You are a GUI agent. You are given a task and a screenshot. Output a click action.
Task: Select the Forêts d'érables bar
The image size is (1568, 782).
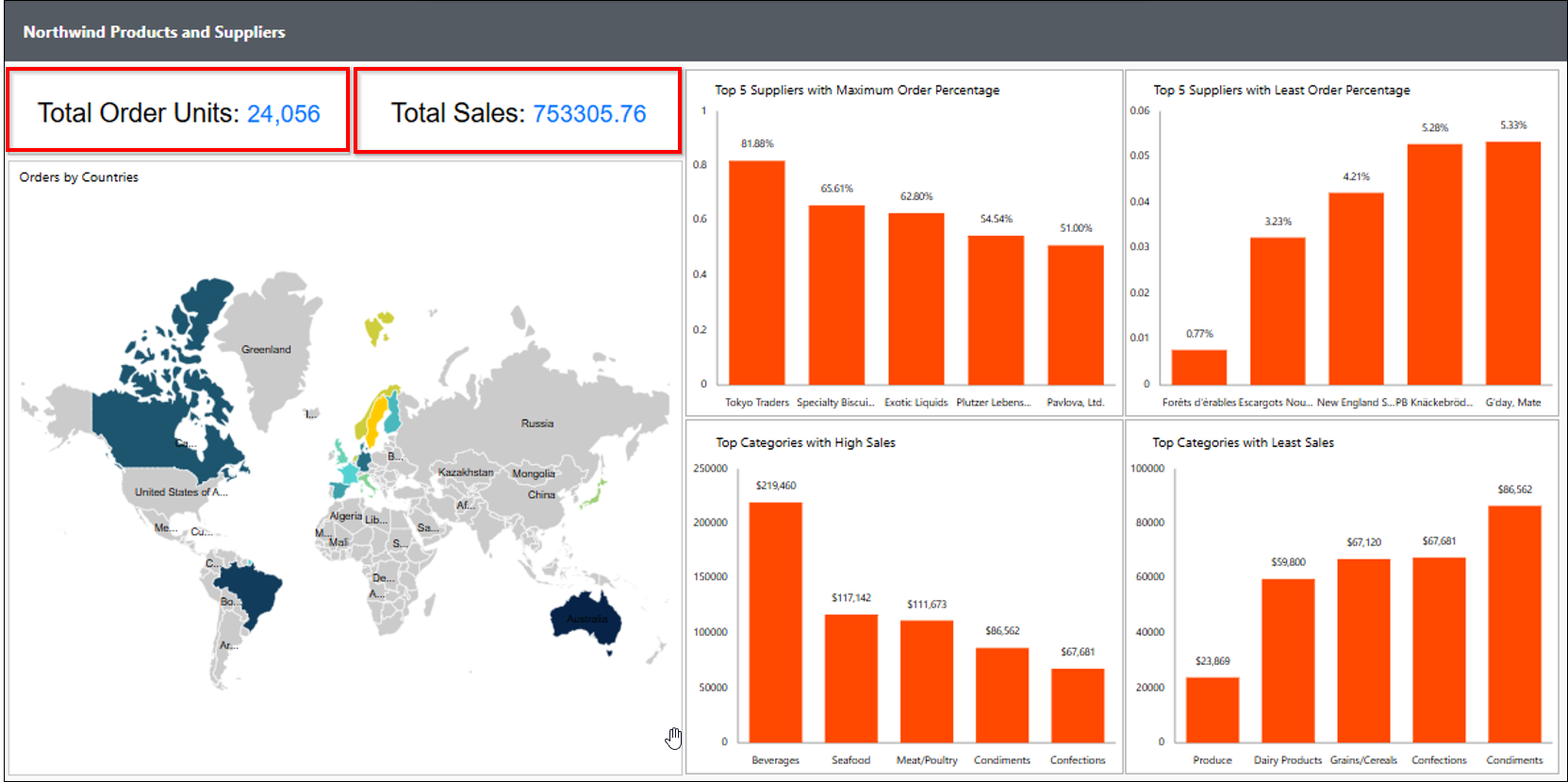point(1198,367)
